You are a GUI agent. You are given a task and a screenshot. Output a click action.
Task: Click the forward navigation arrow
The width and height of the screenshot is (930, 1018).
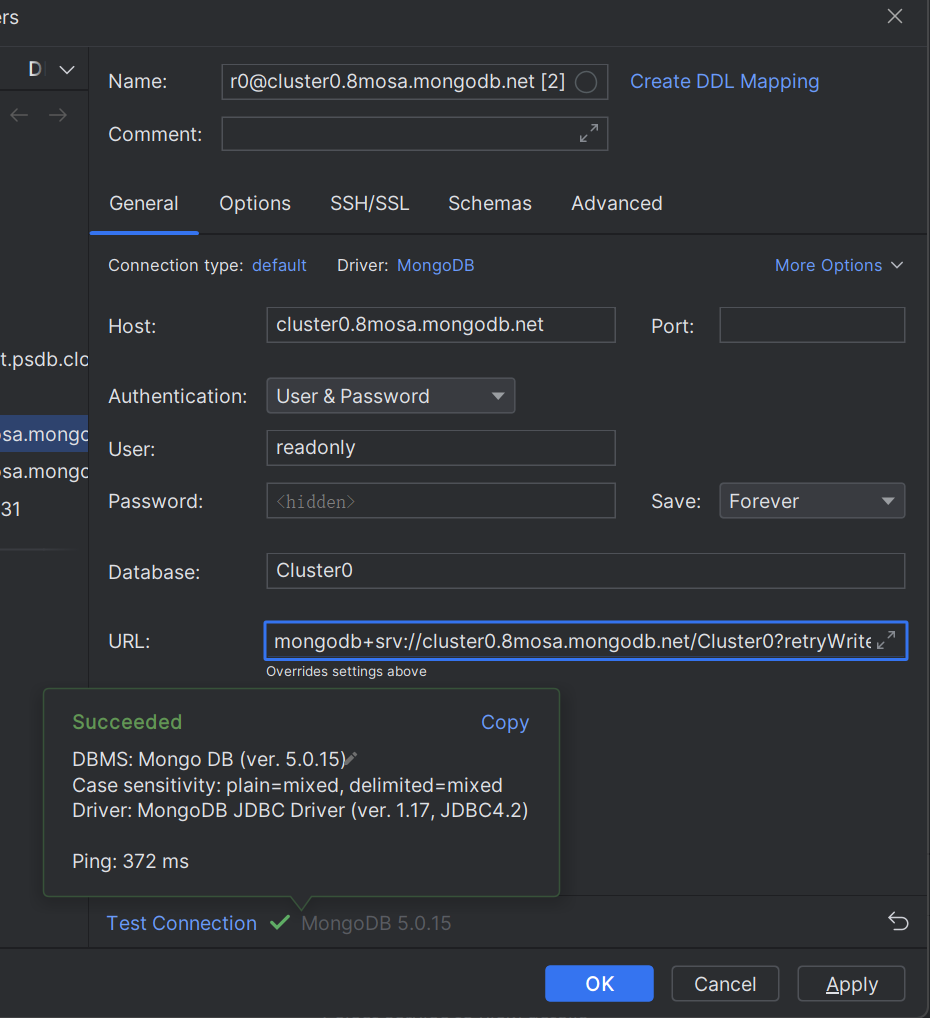click(x=57, y=114)
